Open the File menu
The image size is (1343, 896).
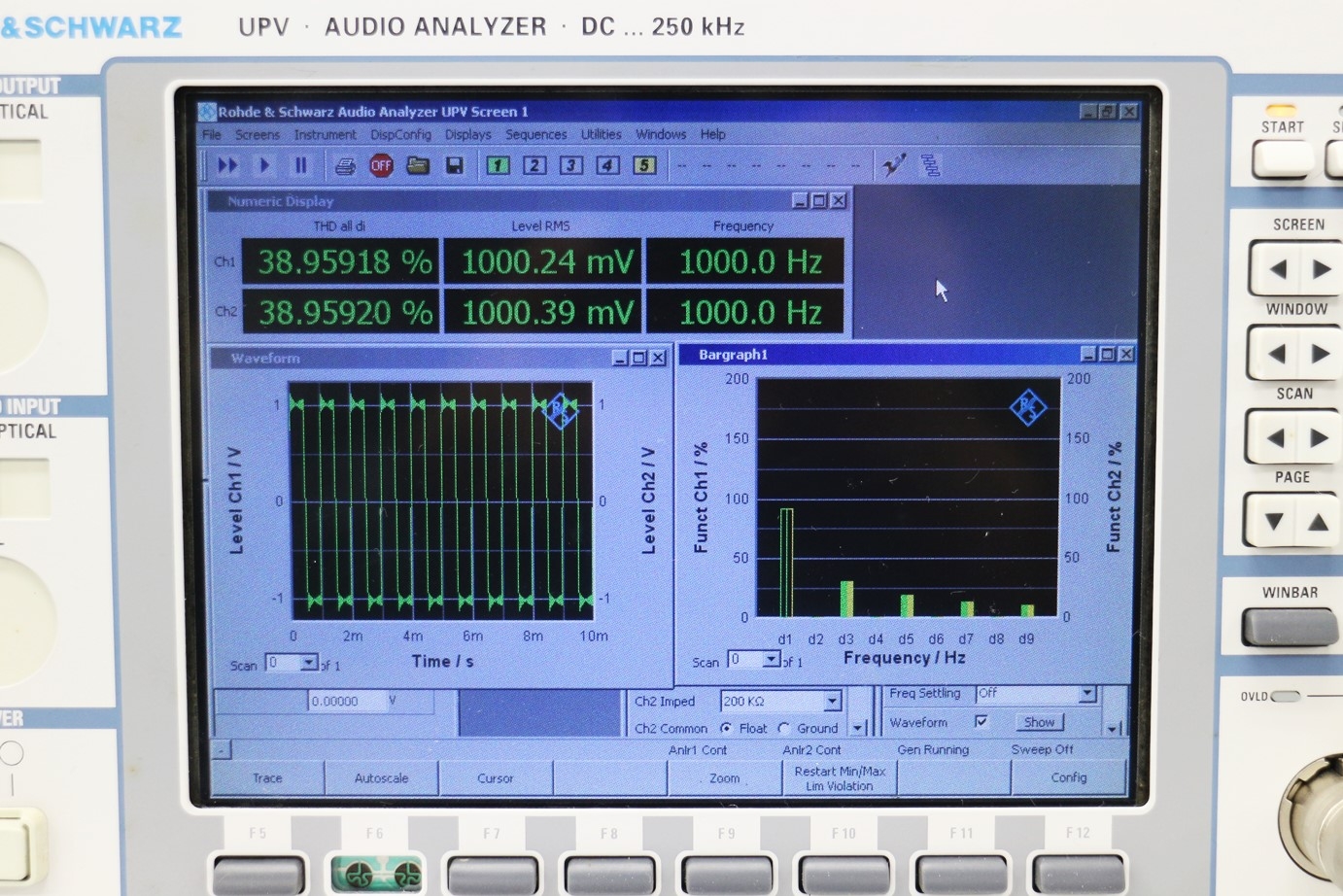[211, 135]
